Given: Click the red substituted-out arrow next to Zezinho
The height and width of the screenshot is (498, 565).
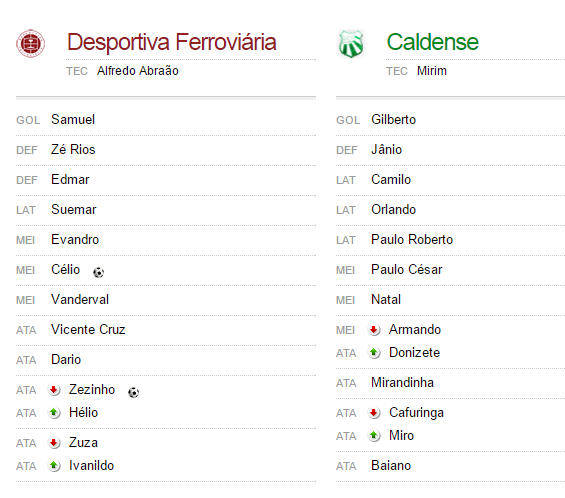Looking at the screenshot, I should tap(54, 390).
